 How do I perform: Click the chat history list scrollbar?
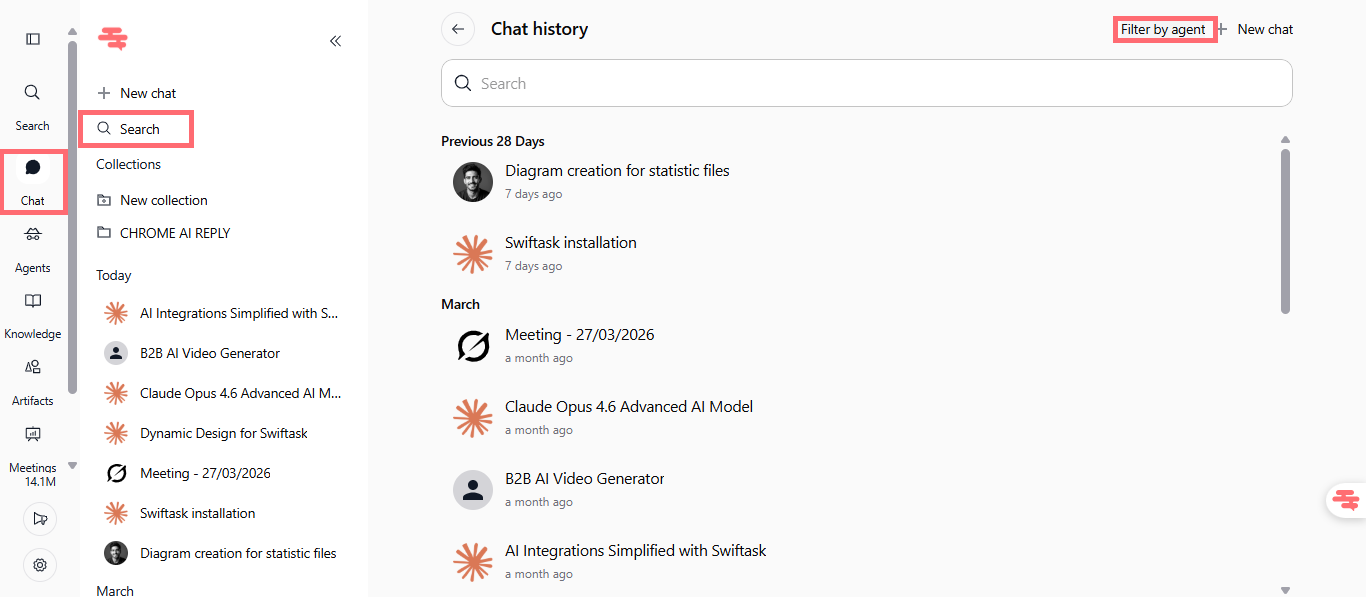coord(1285,230)
